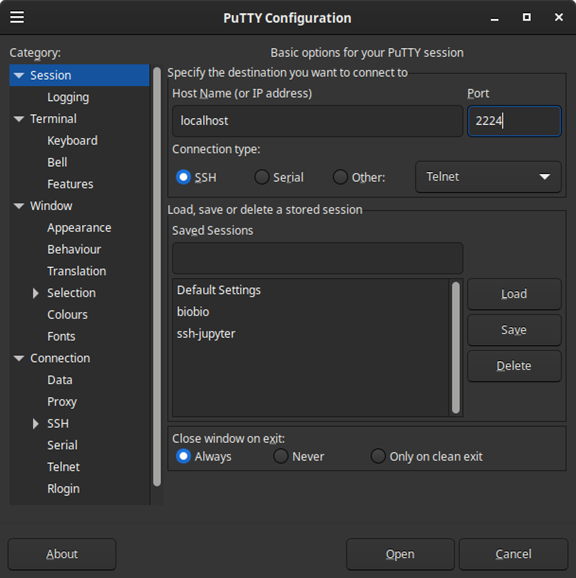Maximize the PuTTY Configuration window
This screenshot has height=578, width=576.
pyautogui.click(x=527, y=17)
